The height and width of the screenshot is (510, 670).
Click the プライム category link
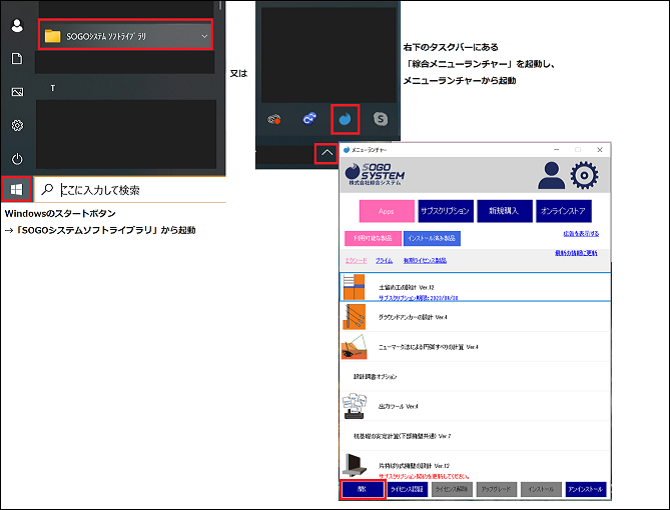384,261
